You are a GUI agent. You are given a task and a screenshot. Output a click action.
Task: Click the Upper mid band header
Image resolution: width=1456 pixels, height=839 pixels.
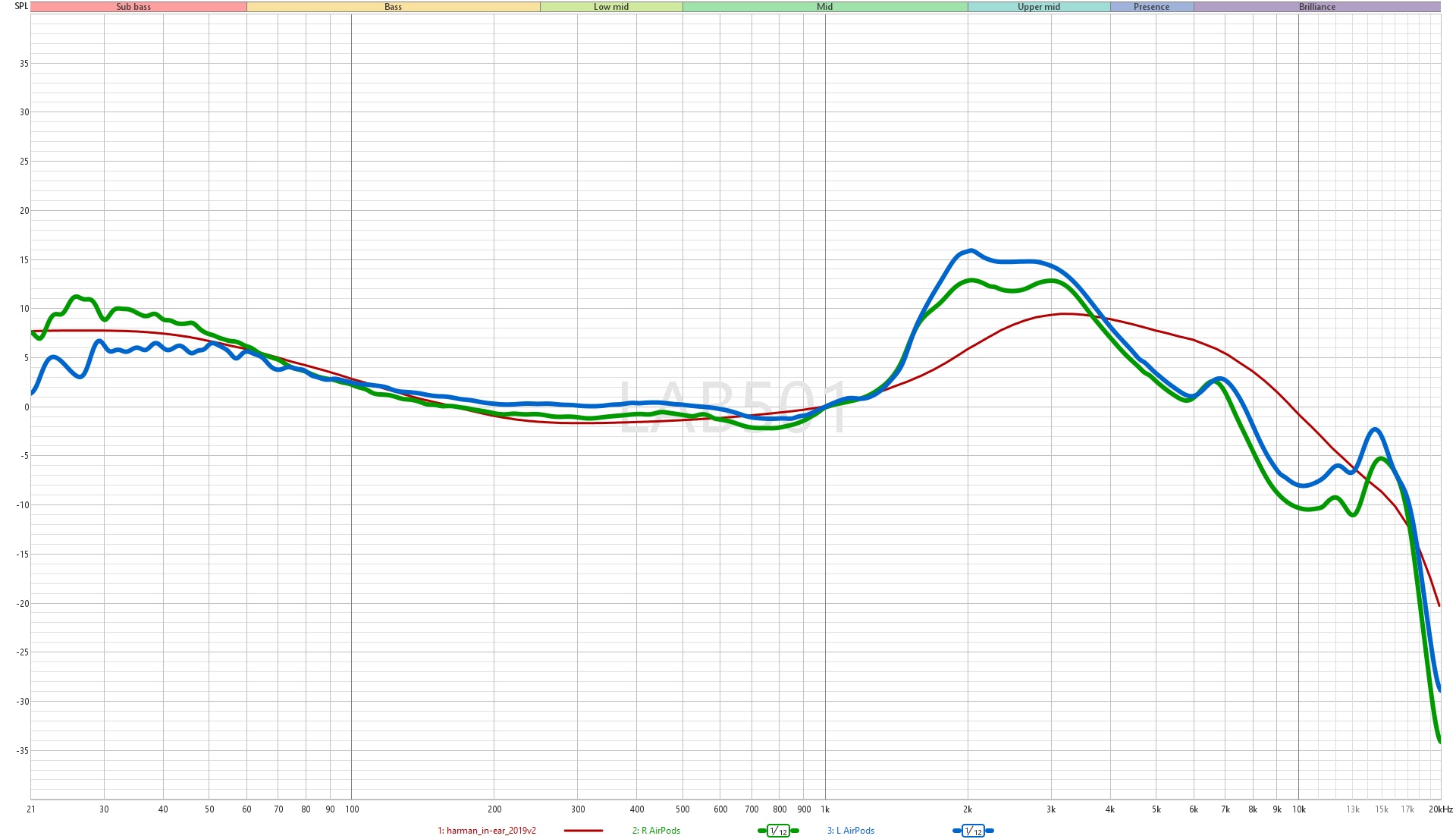(1039, 7)
